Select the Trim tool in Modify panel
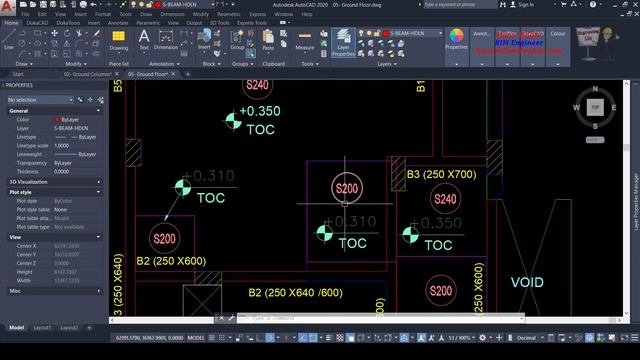Image resolution: width=640 pixels, height=360 pixels. pos(79,33)
